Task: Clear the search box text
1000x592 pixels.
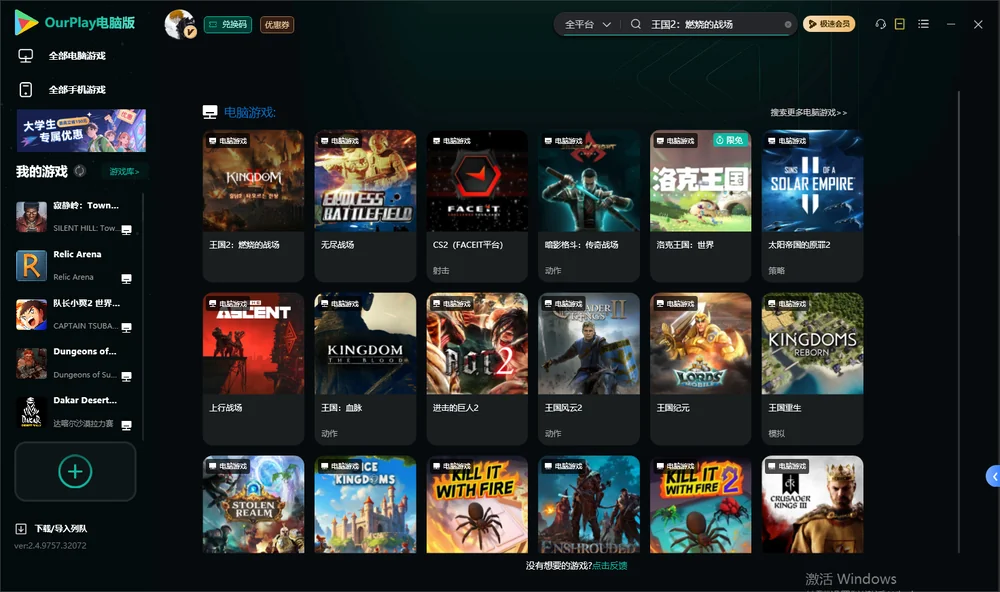Action: (788, 24)
